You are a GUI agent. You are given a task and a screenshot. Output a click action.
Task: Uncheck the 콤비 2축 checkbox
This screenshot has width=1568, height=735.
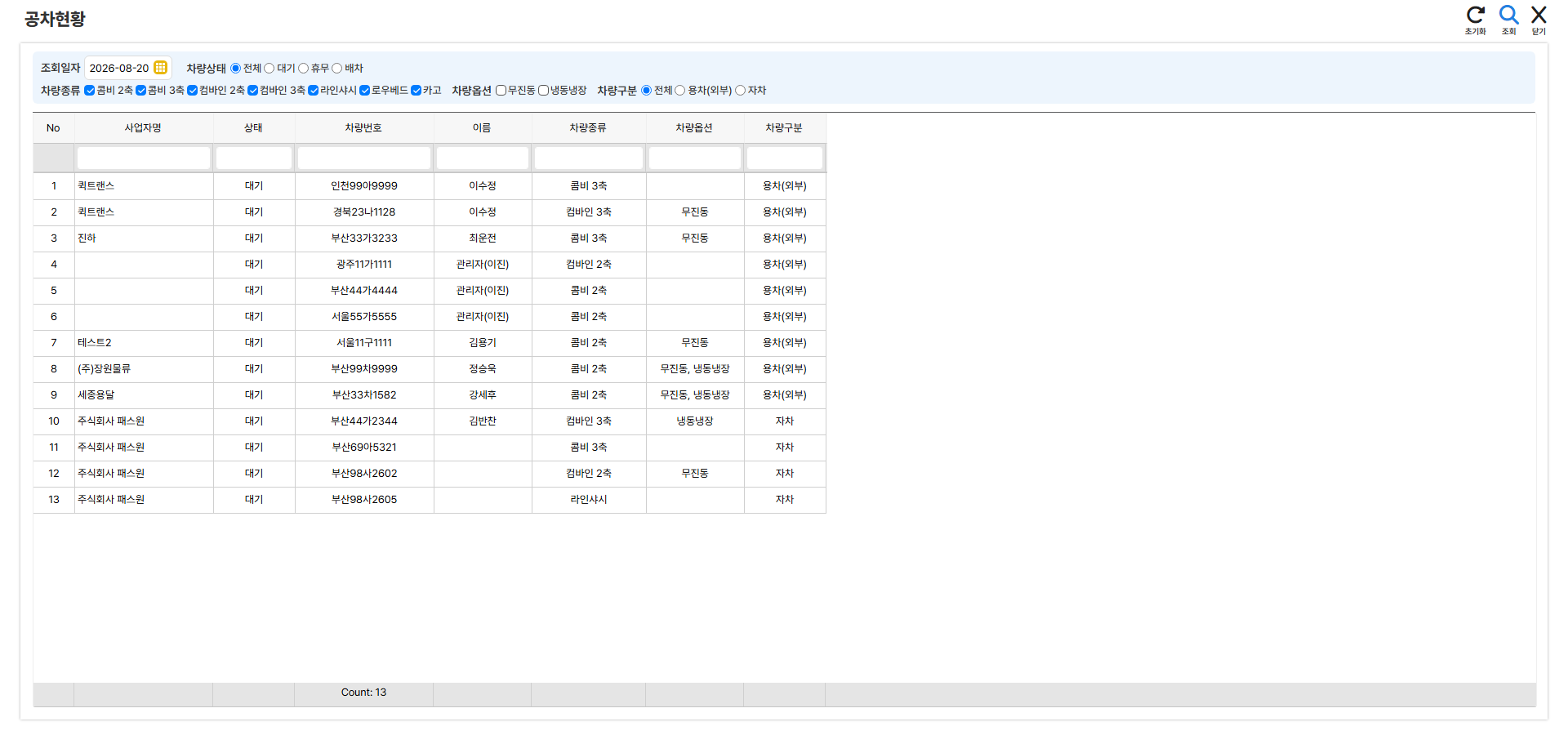[x=89, y=91]
